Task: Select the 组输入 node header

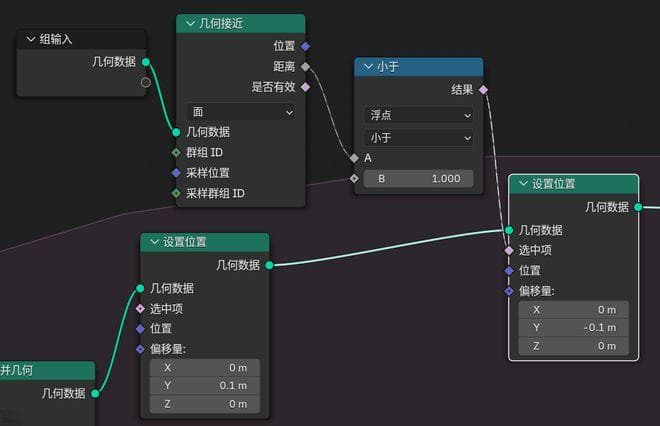Action: pyautogui.click(x=81, y=39)
